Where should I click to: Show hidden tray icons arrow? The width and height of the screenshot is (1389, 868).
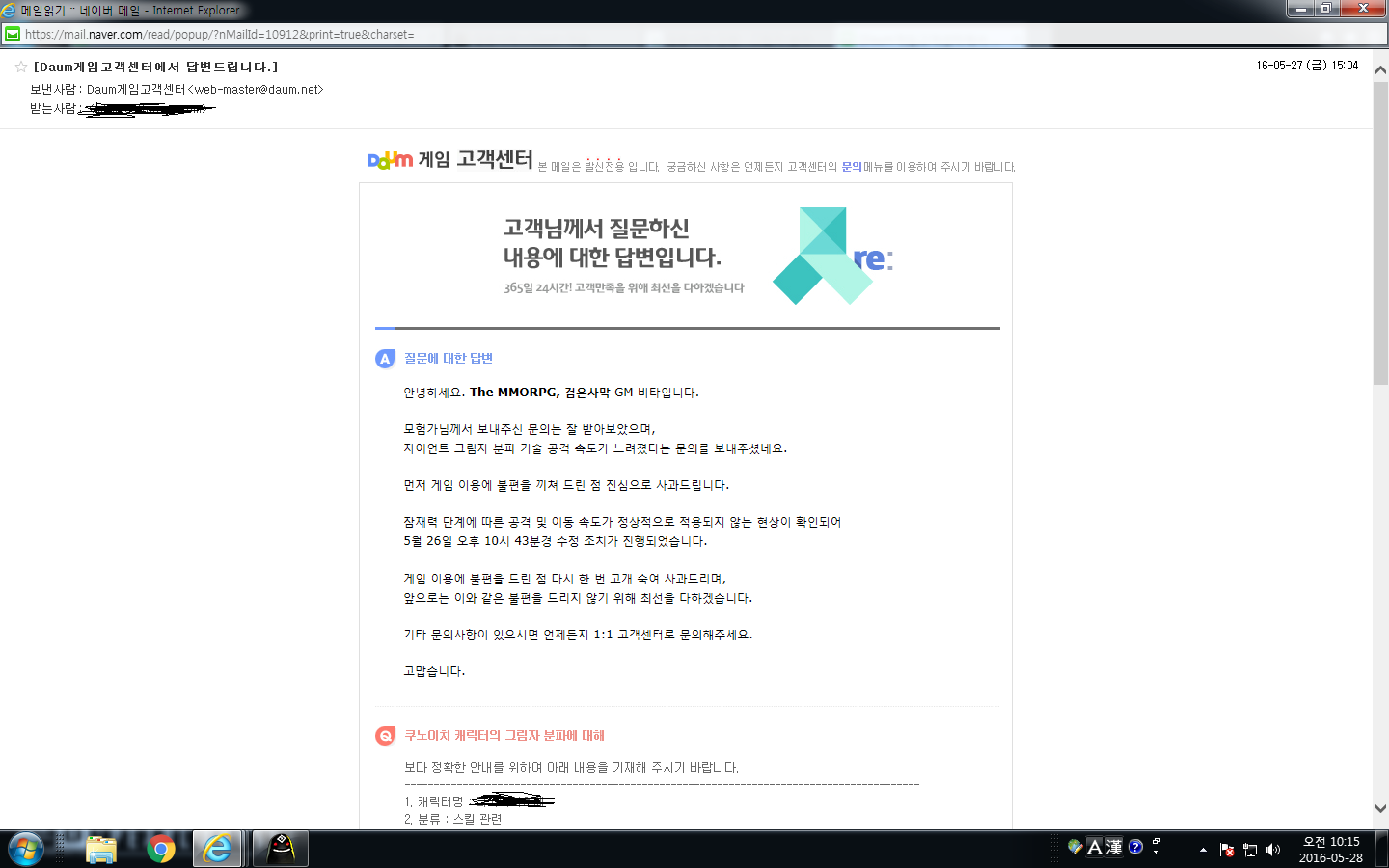click(x=1203, y=850)
